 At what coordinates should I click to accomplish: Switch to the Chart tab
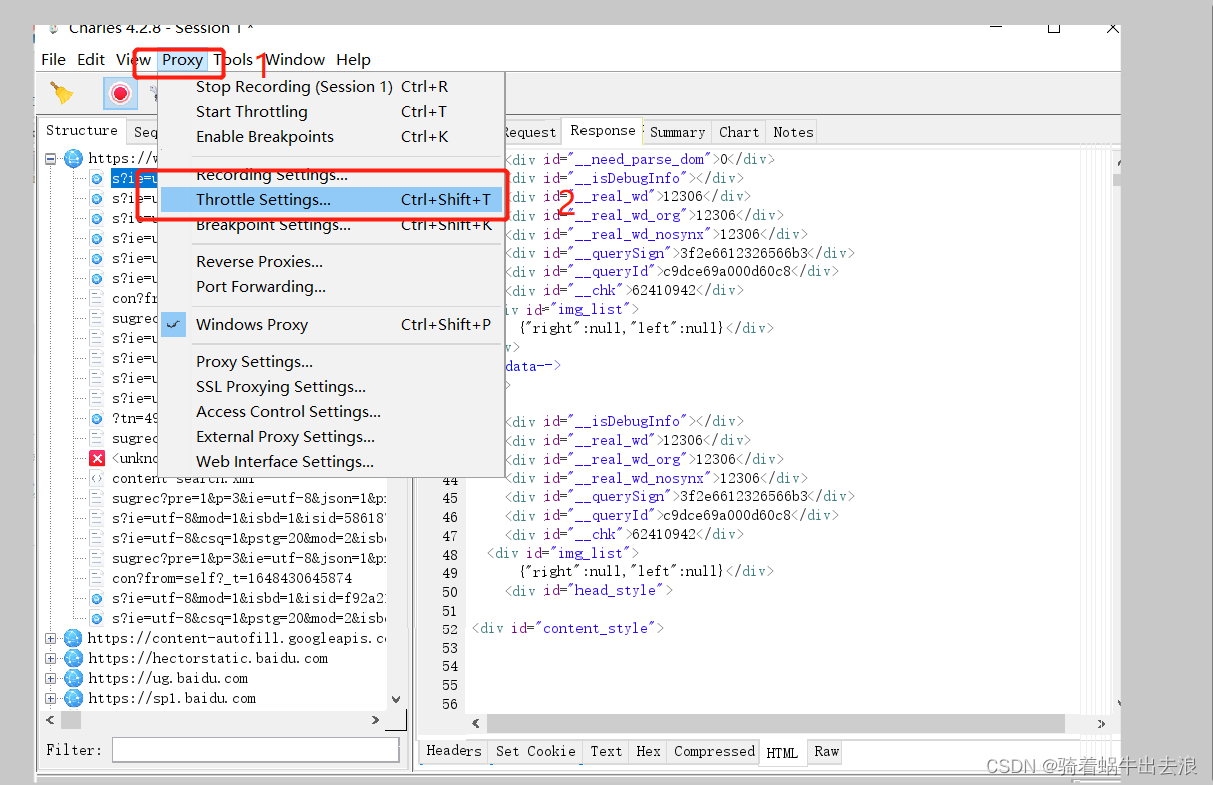(739, 132)
